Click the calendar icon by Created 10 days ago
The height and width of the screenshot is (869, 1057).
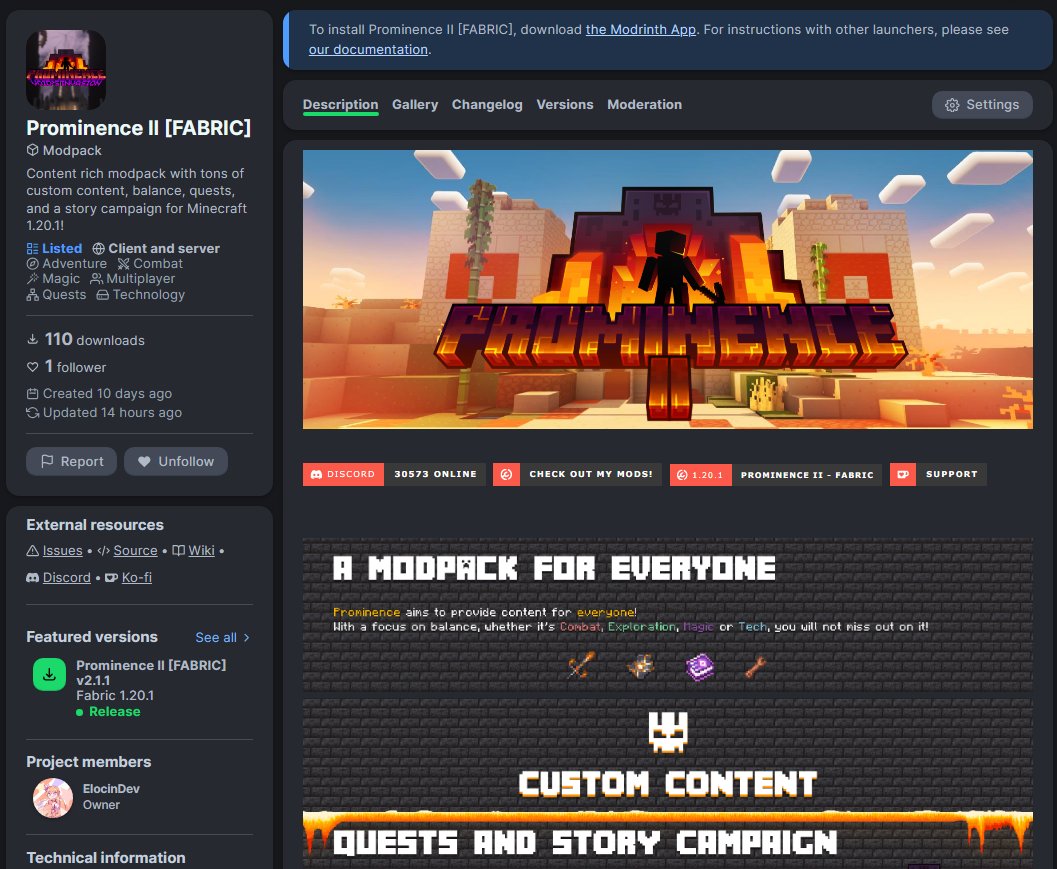click(x=32, y=393)
